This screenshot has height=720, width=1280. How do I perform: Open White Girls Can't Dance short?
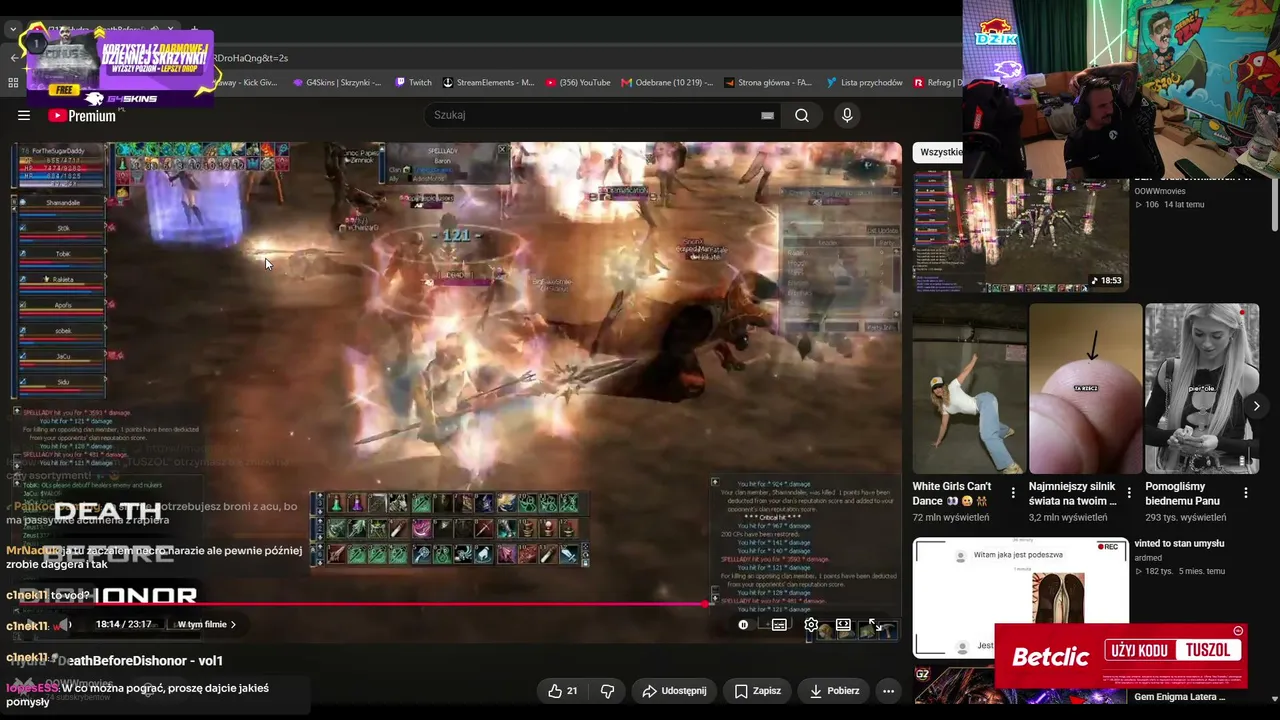point(969,388)
